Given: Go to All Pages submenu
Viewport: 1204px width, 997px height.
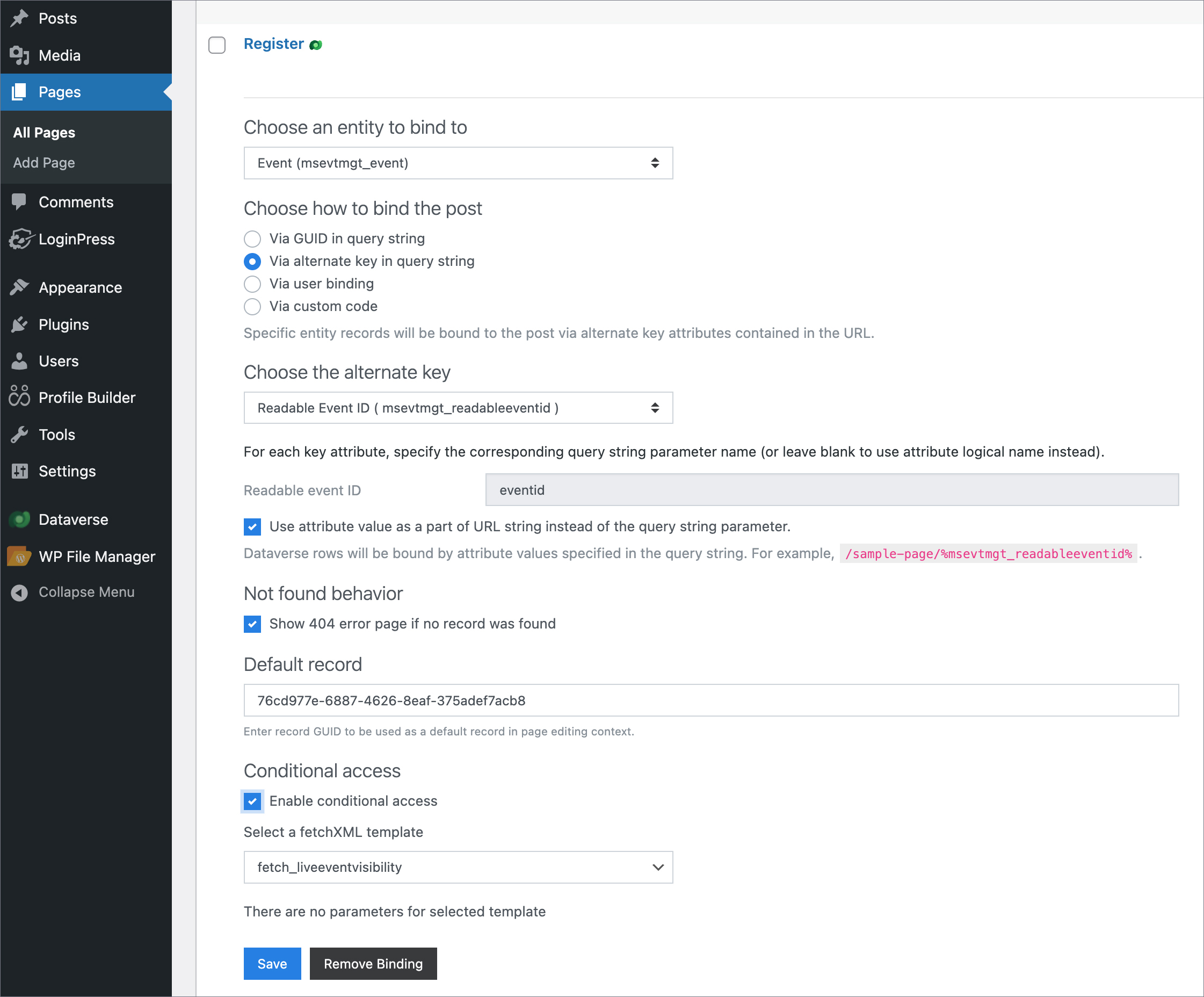Looking at the screenshot, I should 44,133.
